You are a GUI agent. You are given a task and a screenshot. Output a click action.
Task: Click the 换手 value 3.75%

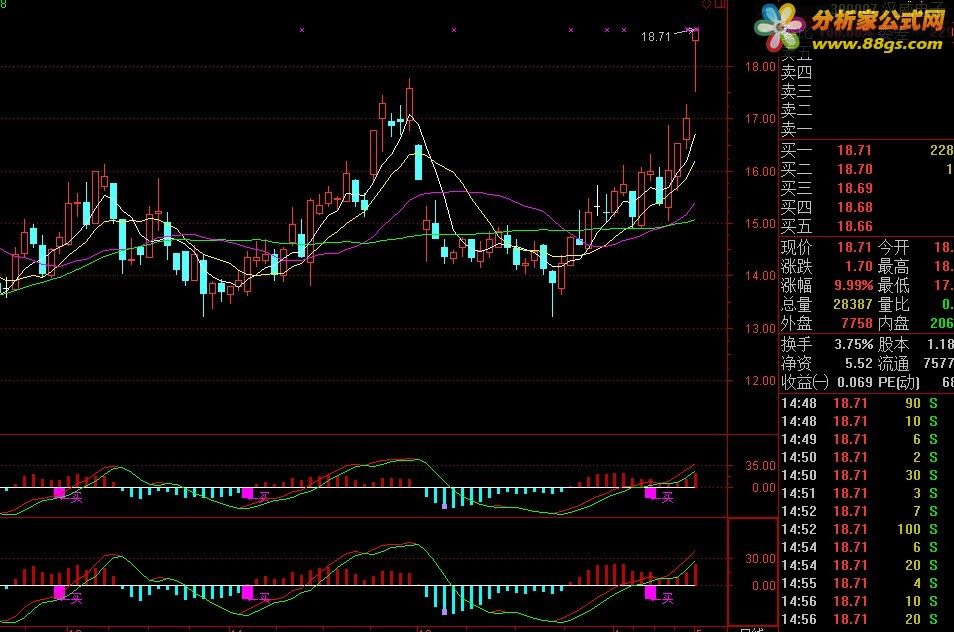click(854, 344)
